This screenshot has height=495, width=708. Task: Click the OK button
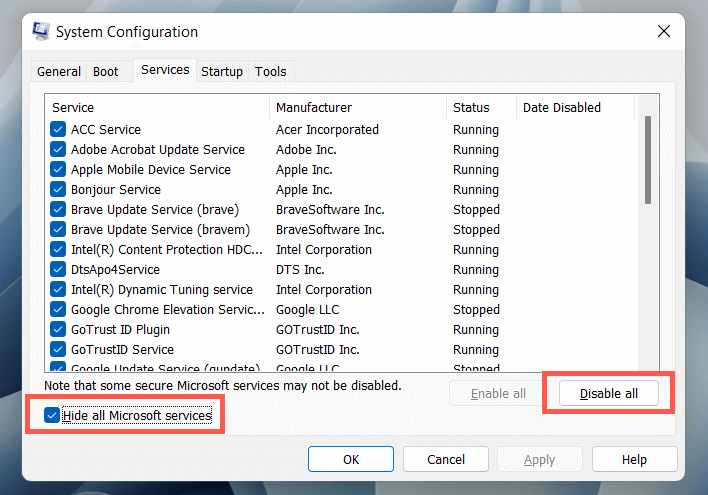pos(351,460)
